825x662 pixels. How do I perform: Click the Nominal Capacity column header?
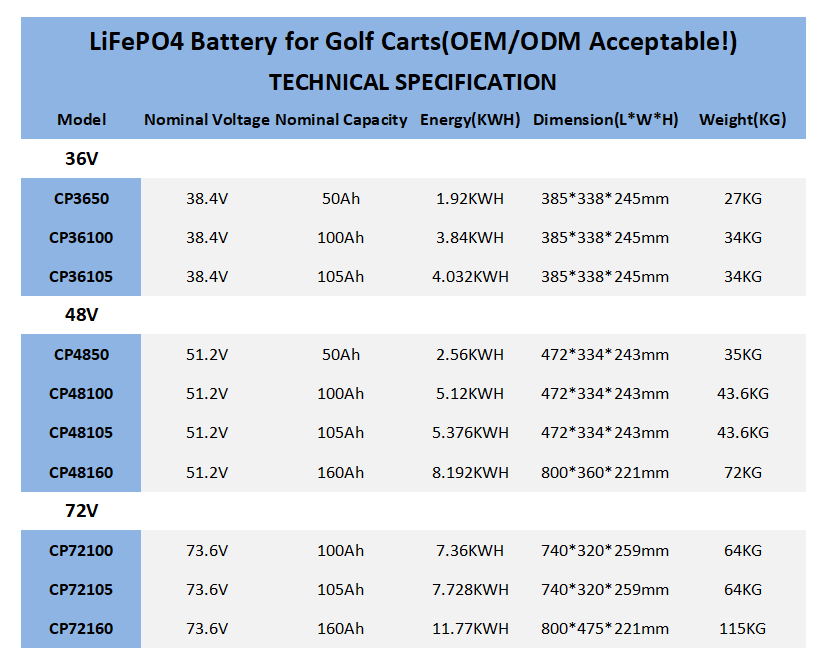pyautogui.click(x=341, y=120)
